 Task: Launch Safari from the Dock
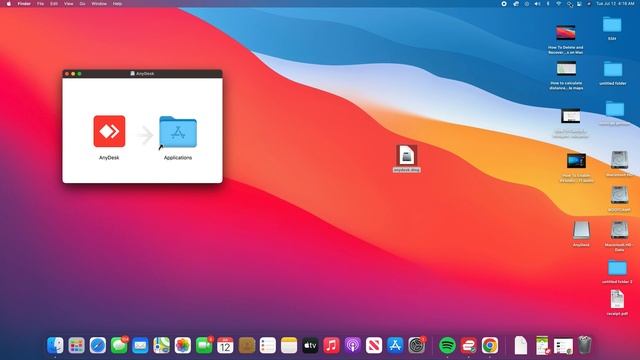pyautogui.click(x=98, y=346)
